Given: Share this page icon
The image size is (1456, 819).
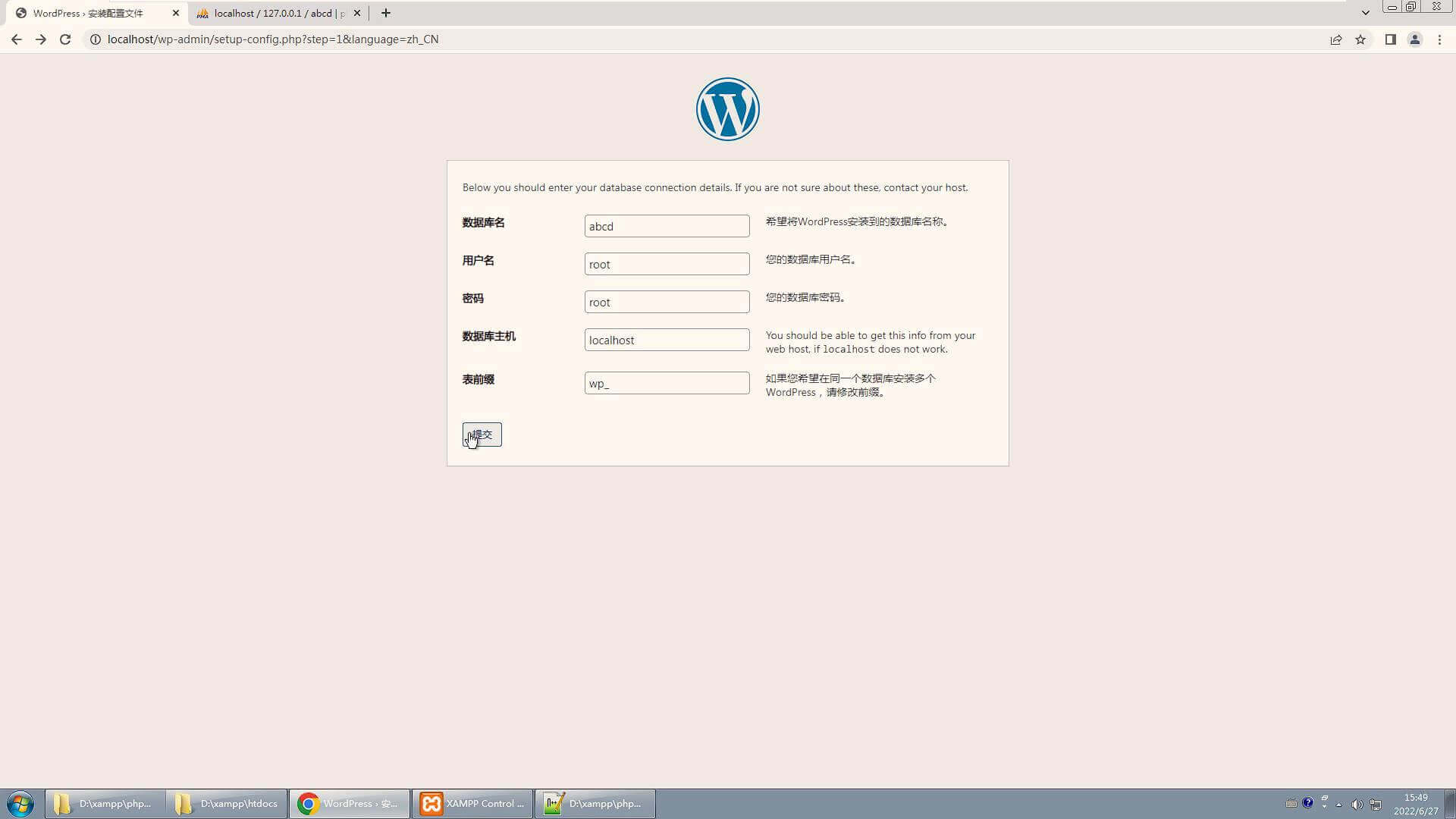Looking at the screenshot, I should pos(1336,39).
